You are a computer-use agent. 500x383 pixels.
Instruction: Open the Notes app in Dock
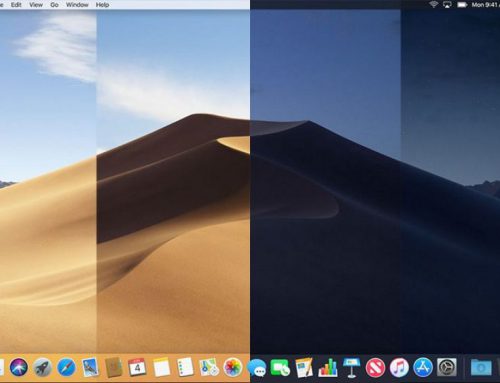(161, 367)
